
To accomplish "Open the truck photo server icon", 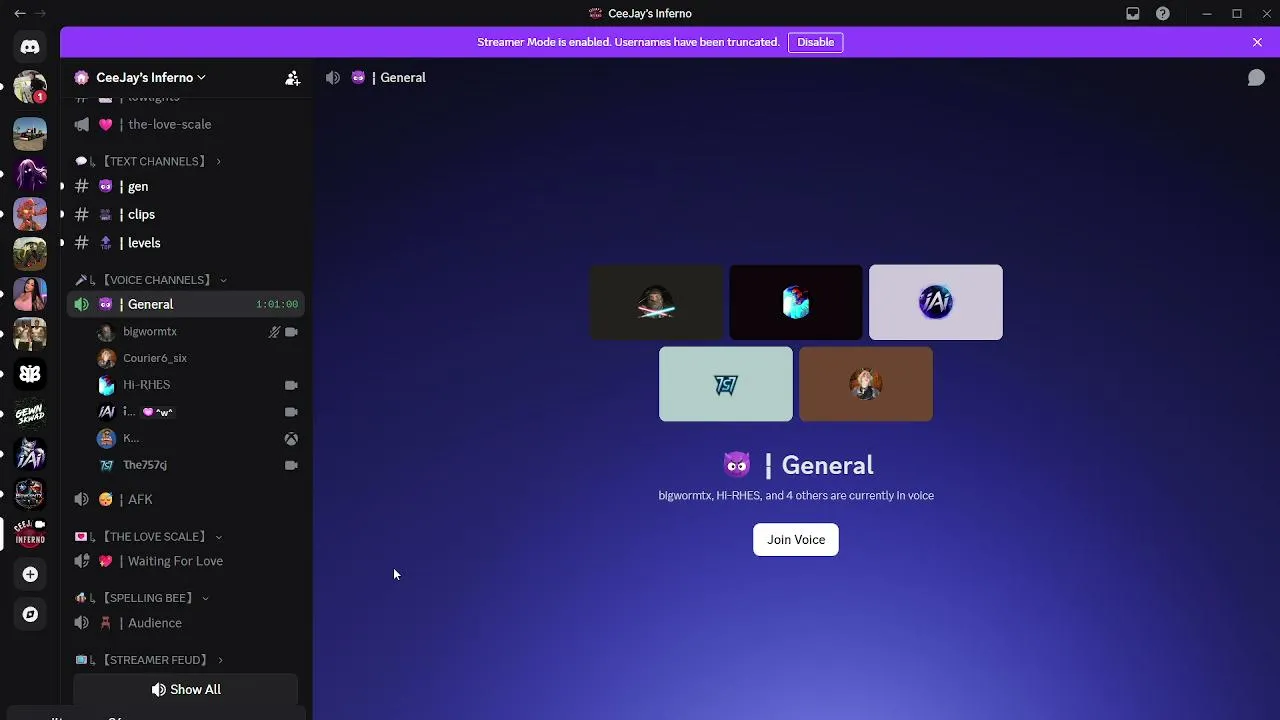I will click(30, 134).
